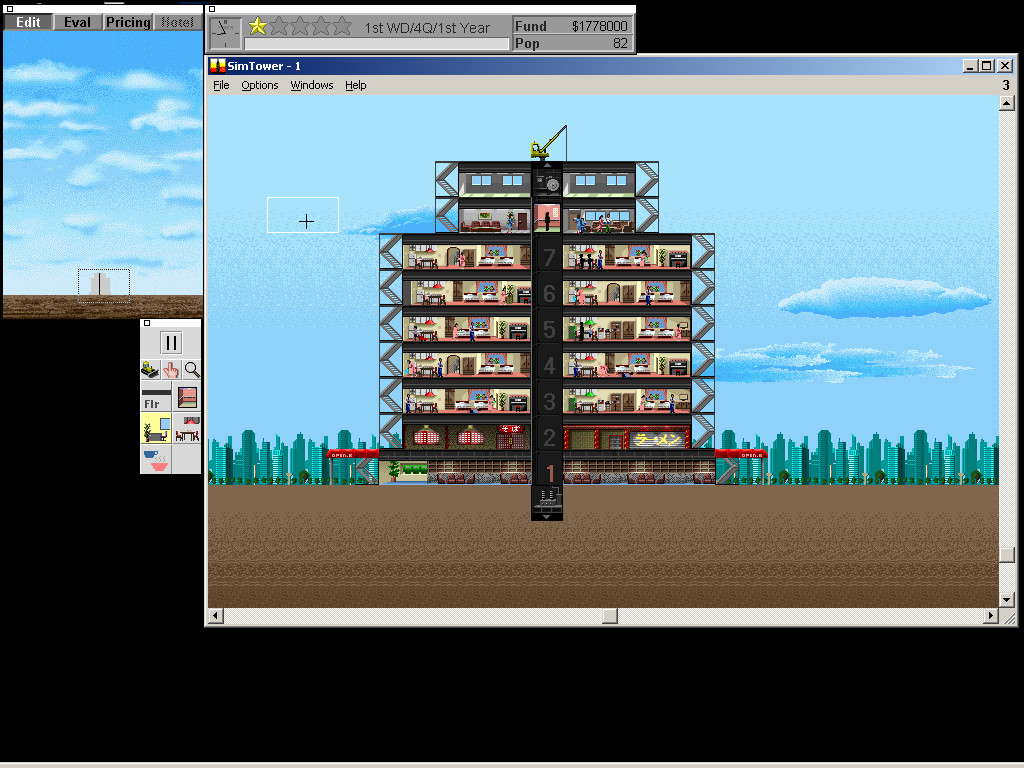Click the construction crane atop the tower
Viewport: 1024px width, 768px height.
pos(548,142)
